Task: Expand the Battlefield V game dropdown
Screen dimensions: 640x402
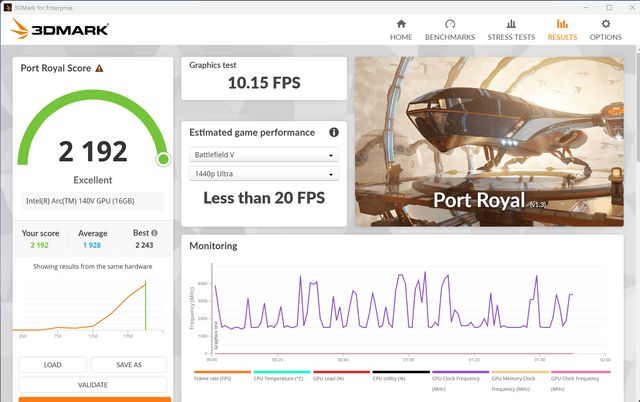Action: pyautogui.click(x=264, y=155)
